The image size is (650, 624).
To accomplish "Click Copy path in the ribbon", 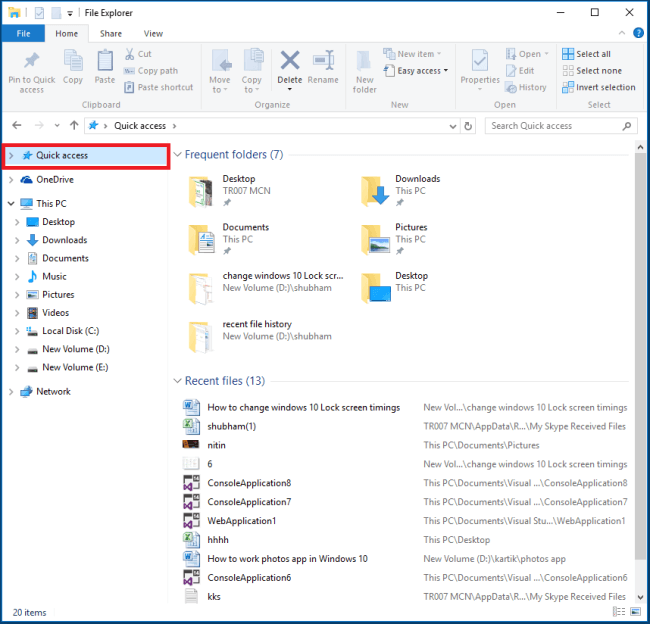I will click(x=151, y=71).
